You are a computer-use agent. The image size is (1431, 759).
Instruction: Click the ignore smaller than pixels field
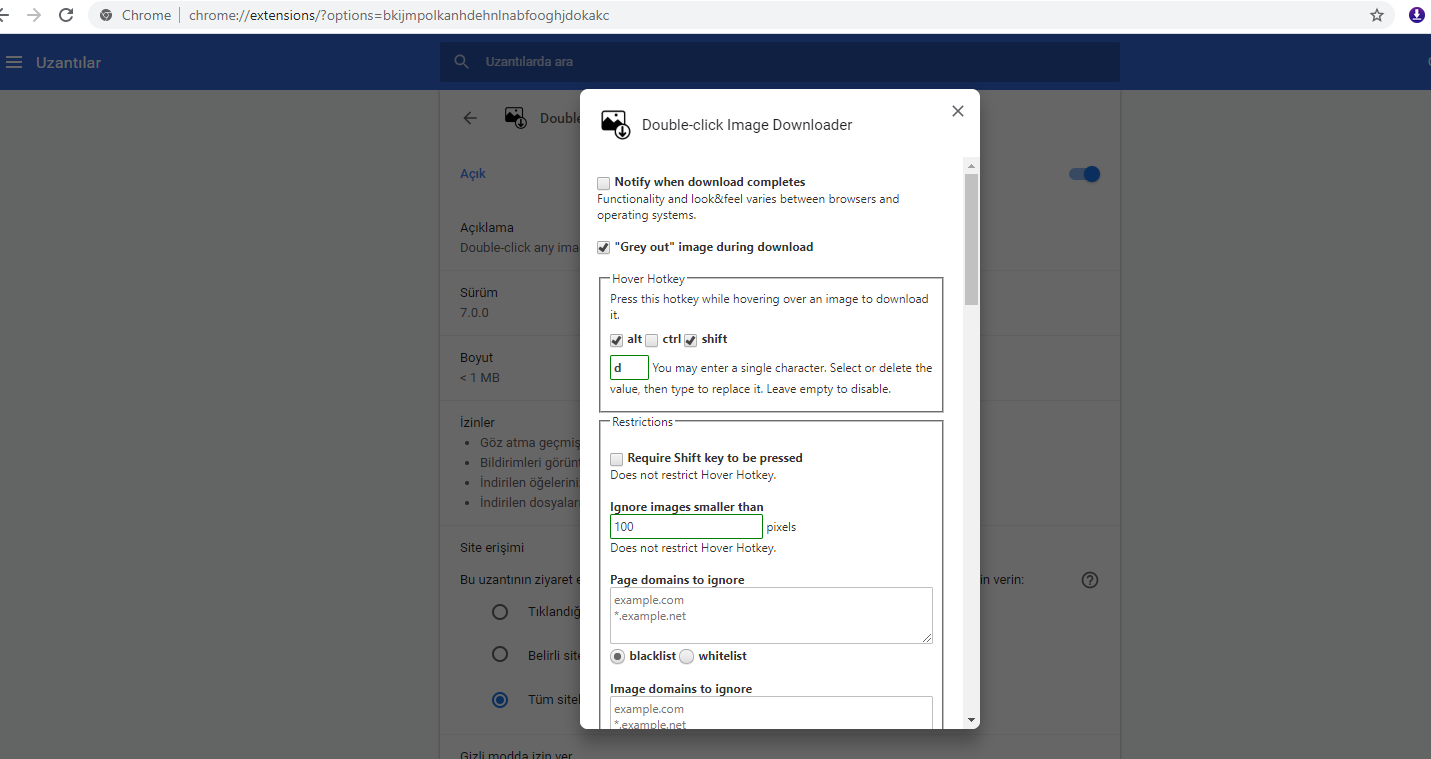[687, 527]
